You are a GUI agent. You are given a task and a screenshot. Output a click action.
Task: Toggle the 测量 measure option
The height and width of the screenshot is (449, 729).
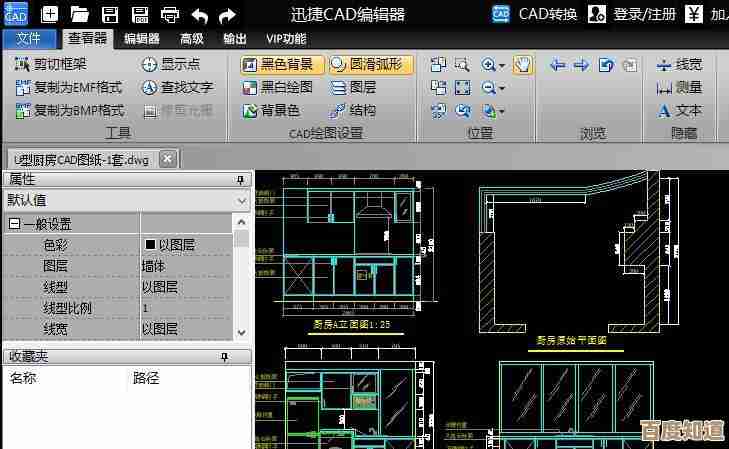tap(679, 87)
